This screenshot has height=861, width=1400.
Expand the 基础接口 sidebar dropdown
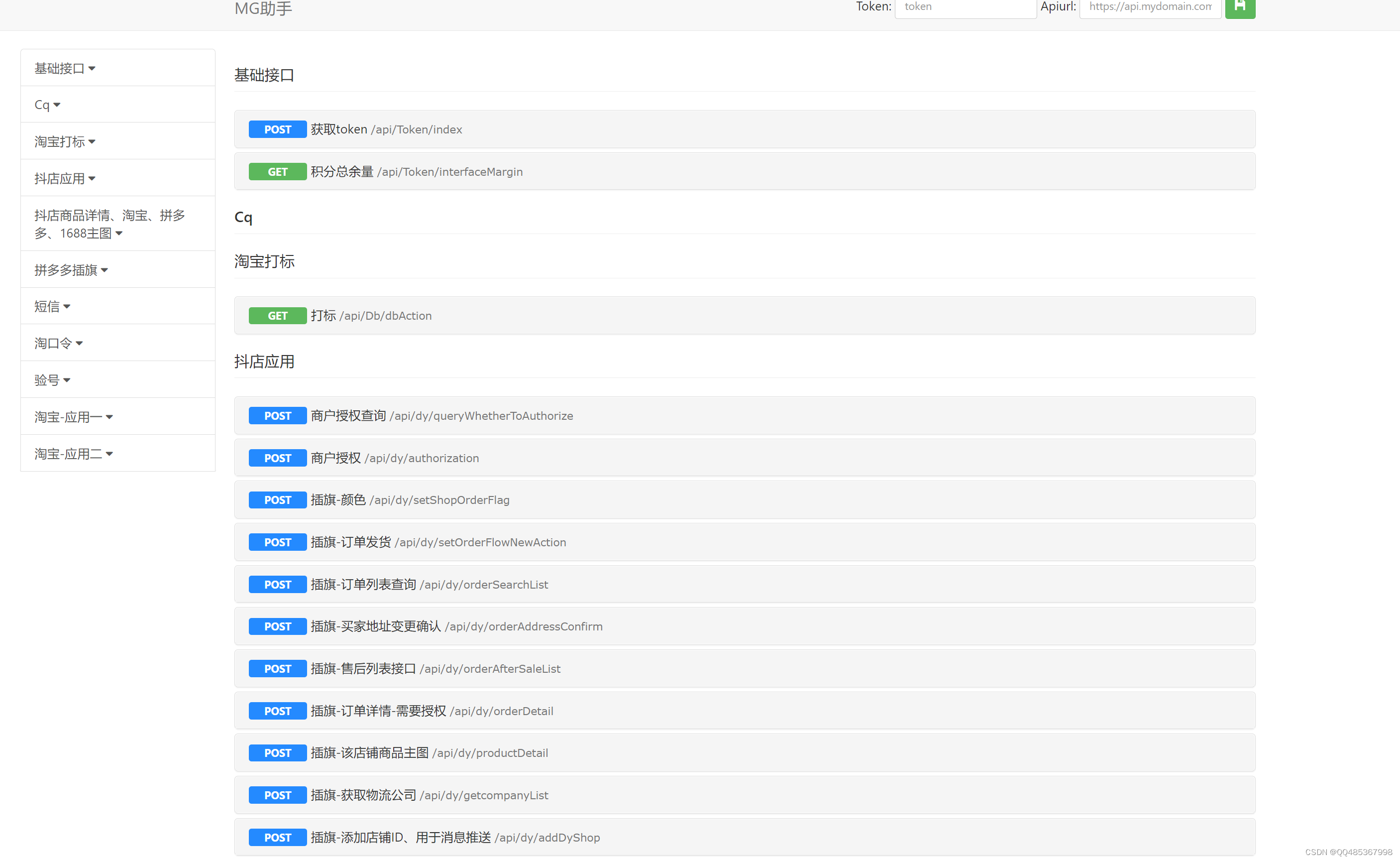coord(64,68)
